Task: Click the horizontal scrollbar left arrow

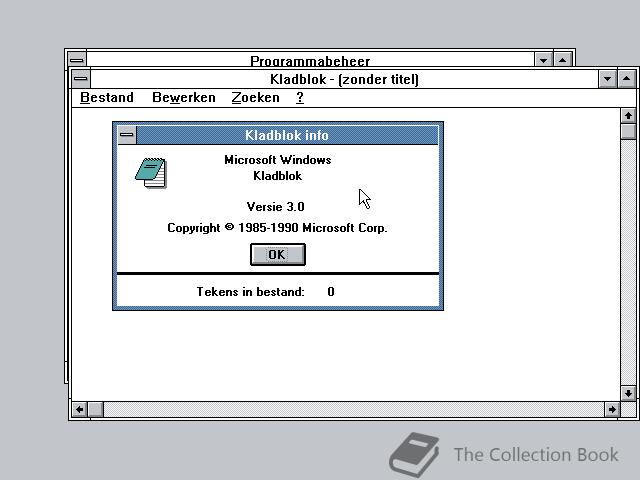Action: [x=80, y=409]
